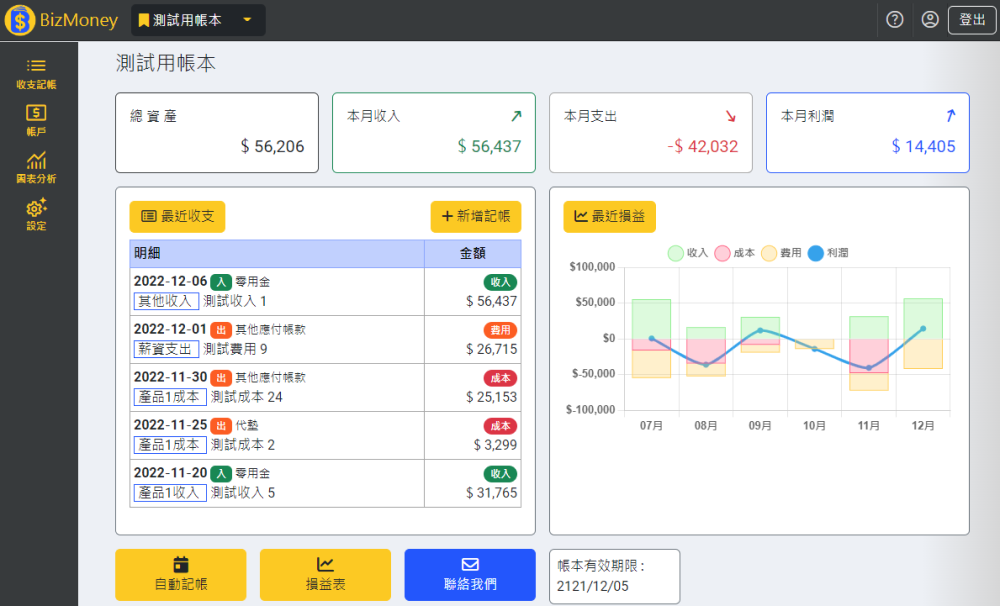Screen dimensions: 1000x606
Task: Click the 出 badge on 2022-11-30 row
Action: pos(221,378)
